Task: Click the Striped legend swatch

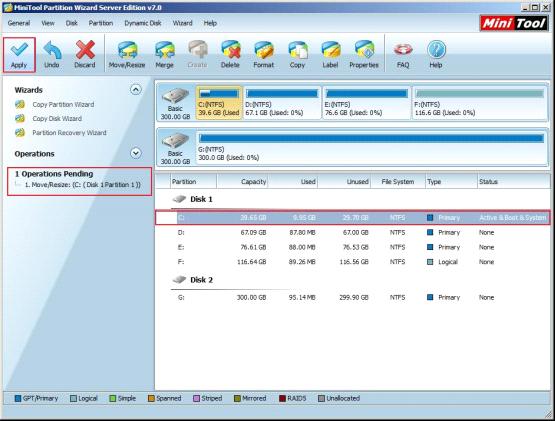Action: coord(196,399)
